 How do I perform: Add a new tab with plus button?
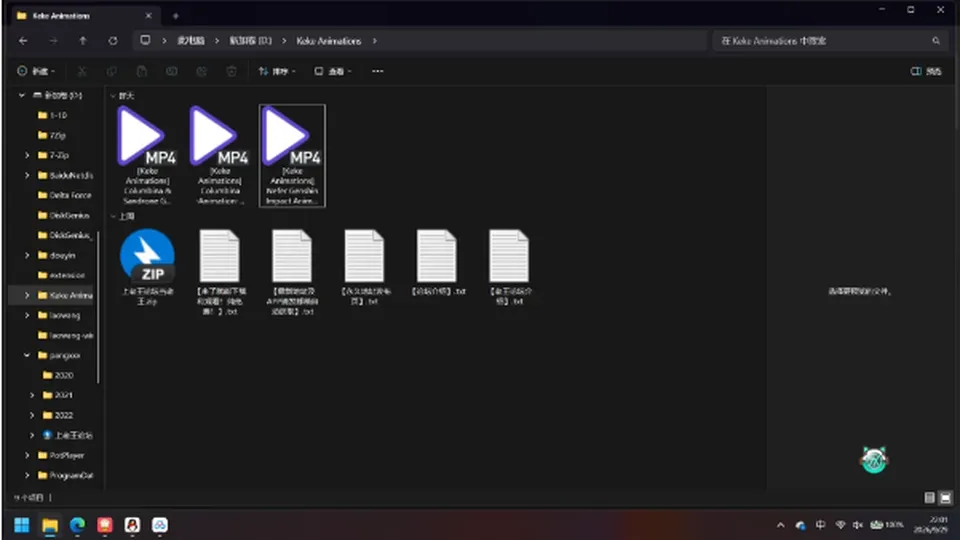click(x=176, y=16)
